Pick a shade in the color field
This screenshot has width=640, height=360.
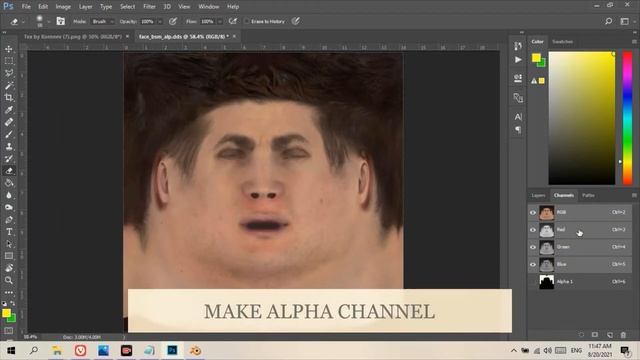click(x=582, y=118)
